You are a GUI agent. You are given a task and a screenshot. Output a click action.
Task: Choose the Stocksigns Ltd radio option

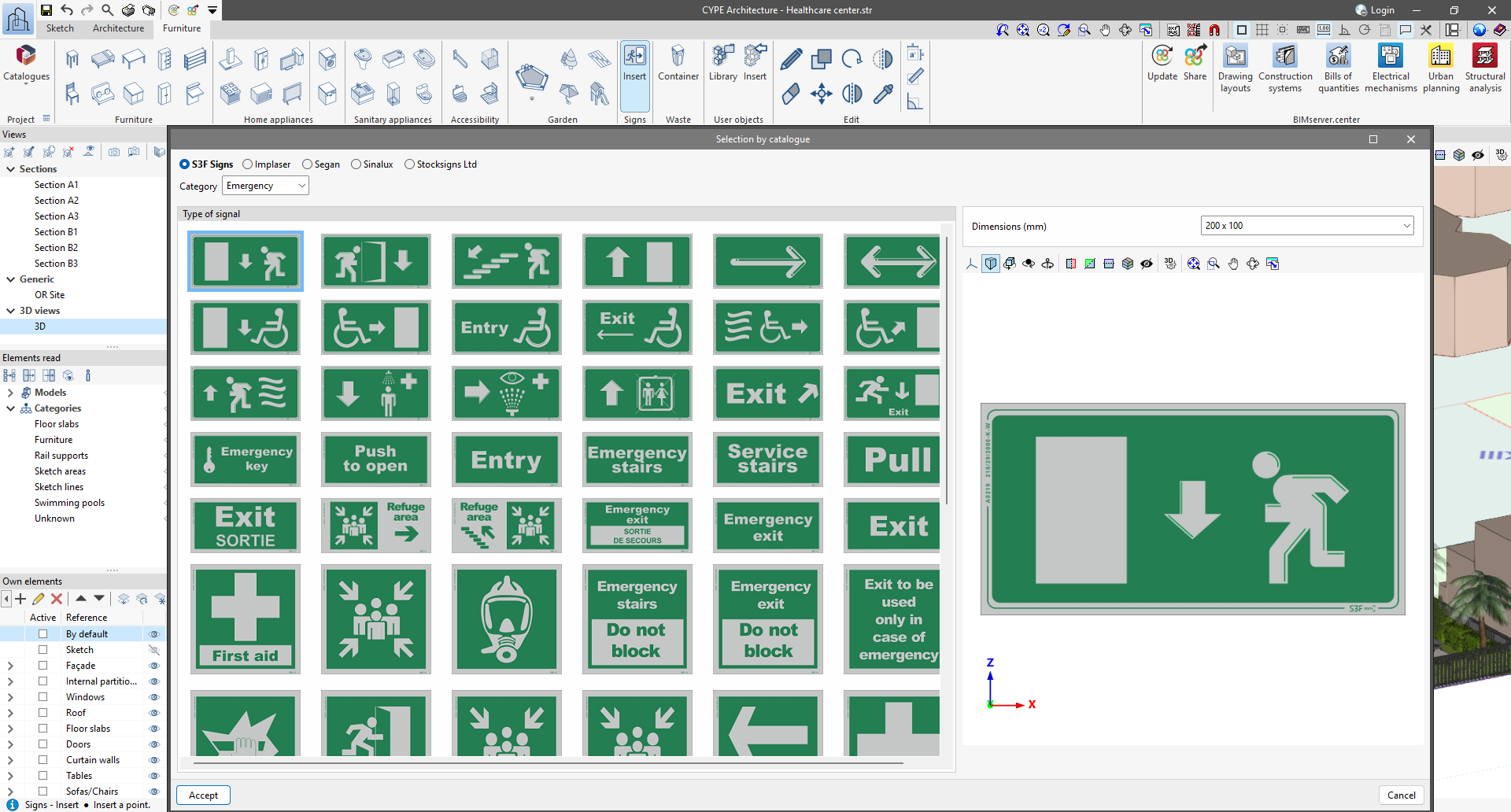pyautogui.click(x=409, y=164)
